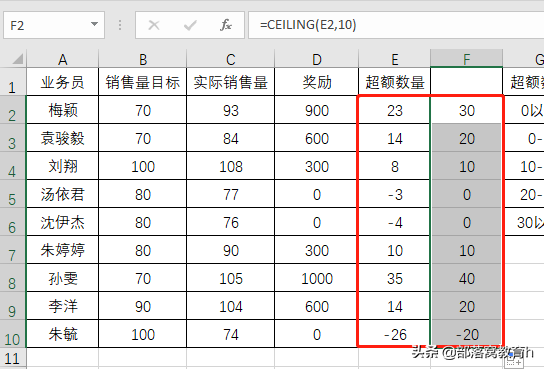544x369 pixels.
Task: Click the Select All corner triangle
Action: coord(17,59)
